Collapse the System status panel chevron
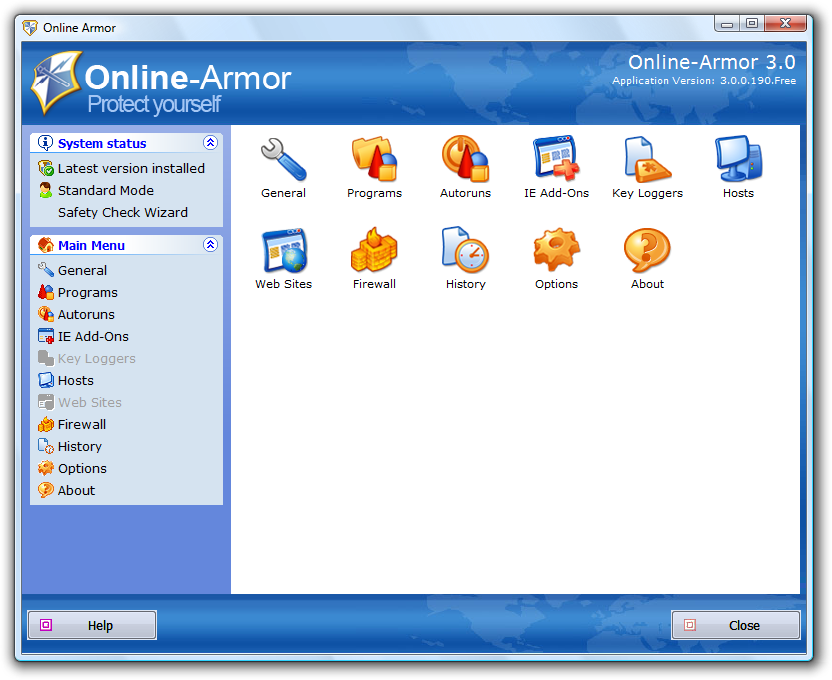 point(210,143)
